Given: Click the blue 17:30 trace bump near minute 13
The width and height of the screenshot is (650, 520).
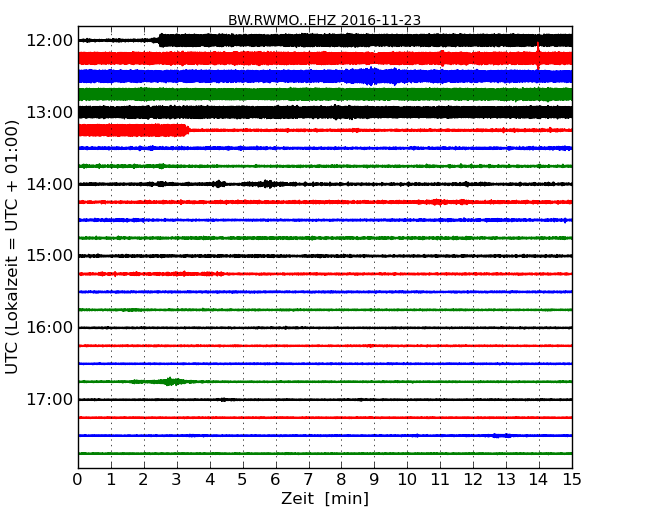Looking at the screenshot, I should pyautogui.click(x=502, y=435).
